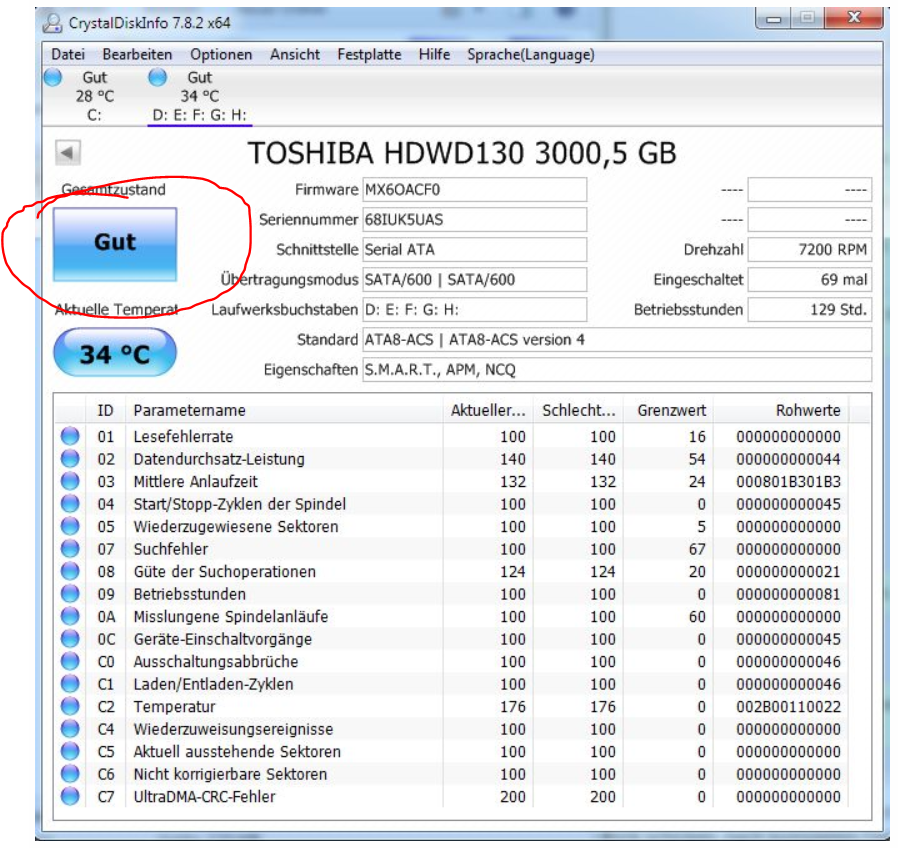Click status icon of Aktuell ausstehende Sektoren row
The width and height of the screenshot is (898, 848).
tap(70, 751)
